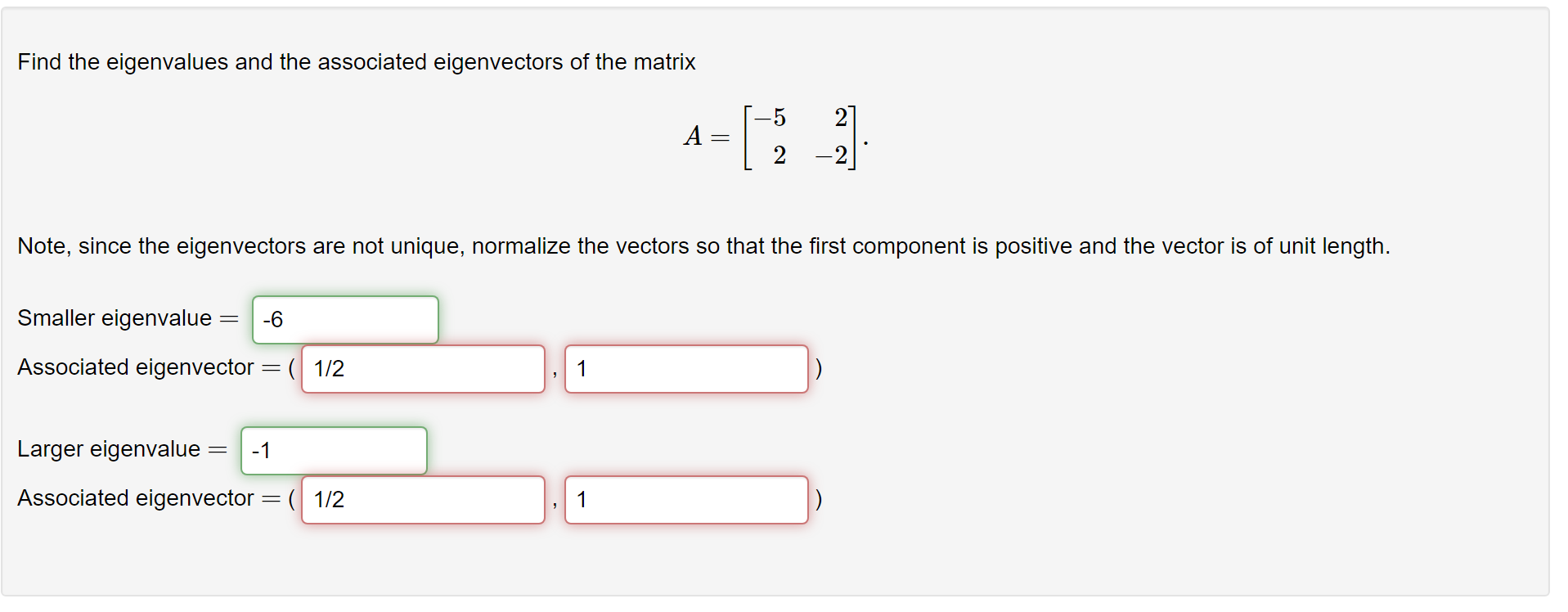Click the larger eigenvector's second component box
The height and width of the screenshot is (612, 1568).
point(685,499)
